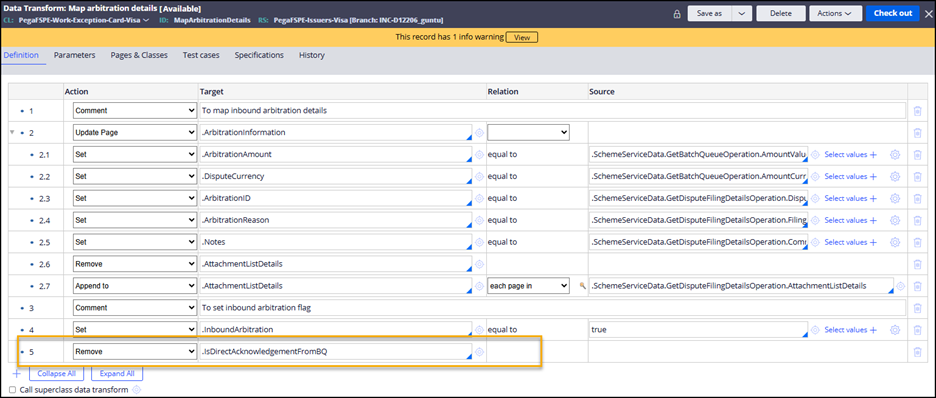Switch to the Definition tab
Viewport: 936px width, 398px height.
pyautogui.click(x=21, y=55)
